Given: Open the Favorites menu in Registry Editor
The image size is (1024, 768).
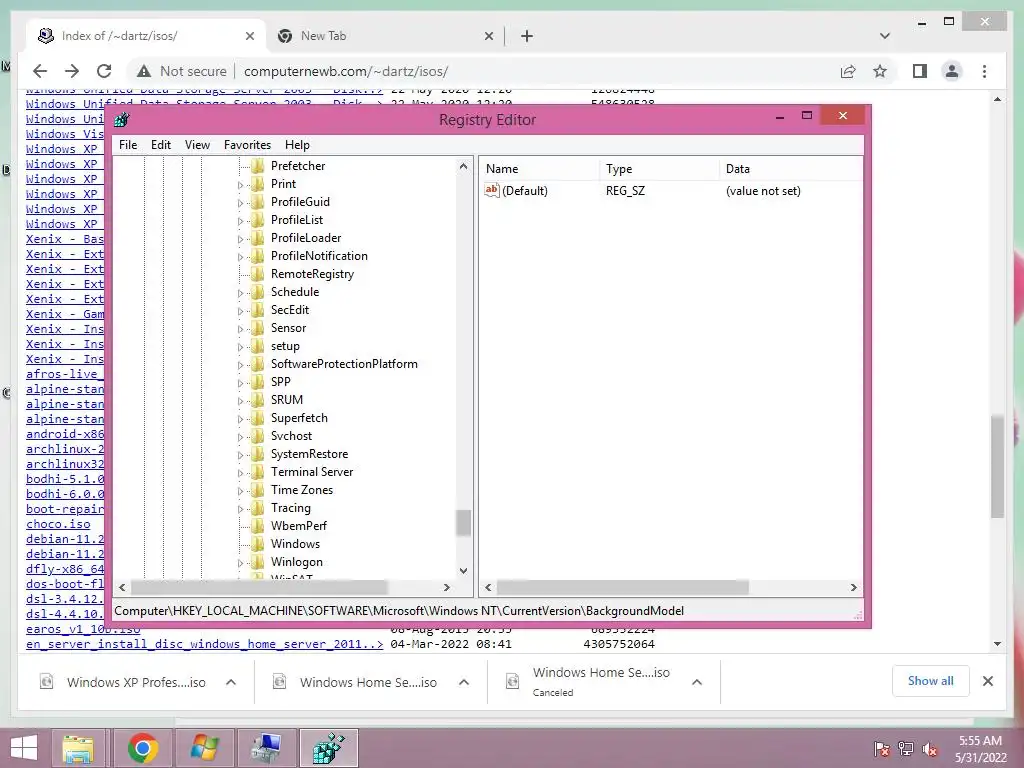Looking at the screenshot, I should click(x=247, y=145).
